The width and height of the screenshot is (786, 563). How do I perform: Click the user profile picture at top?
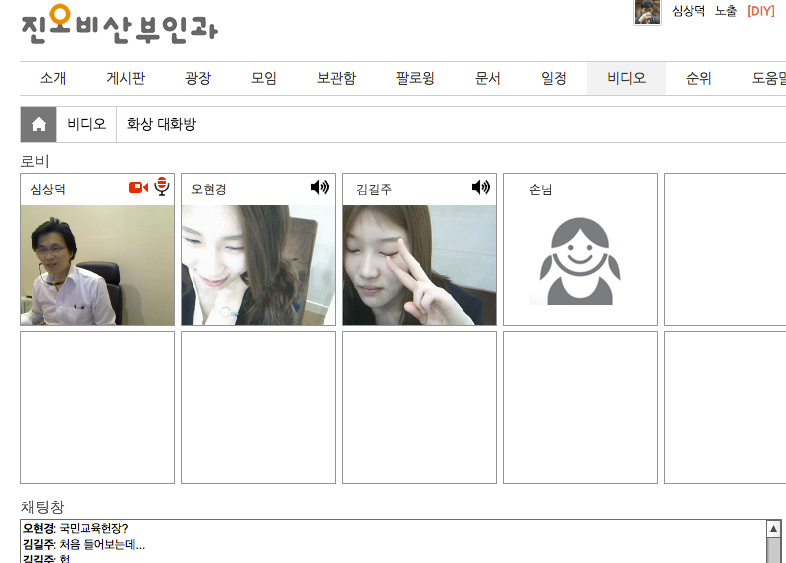647,12
